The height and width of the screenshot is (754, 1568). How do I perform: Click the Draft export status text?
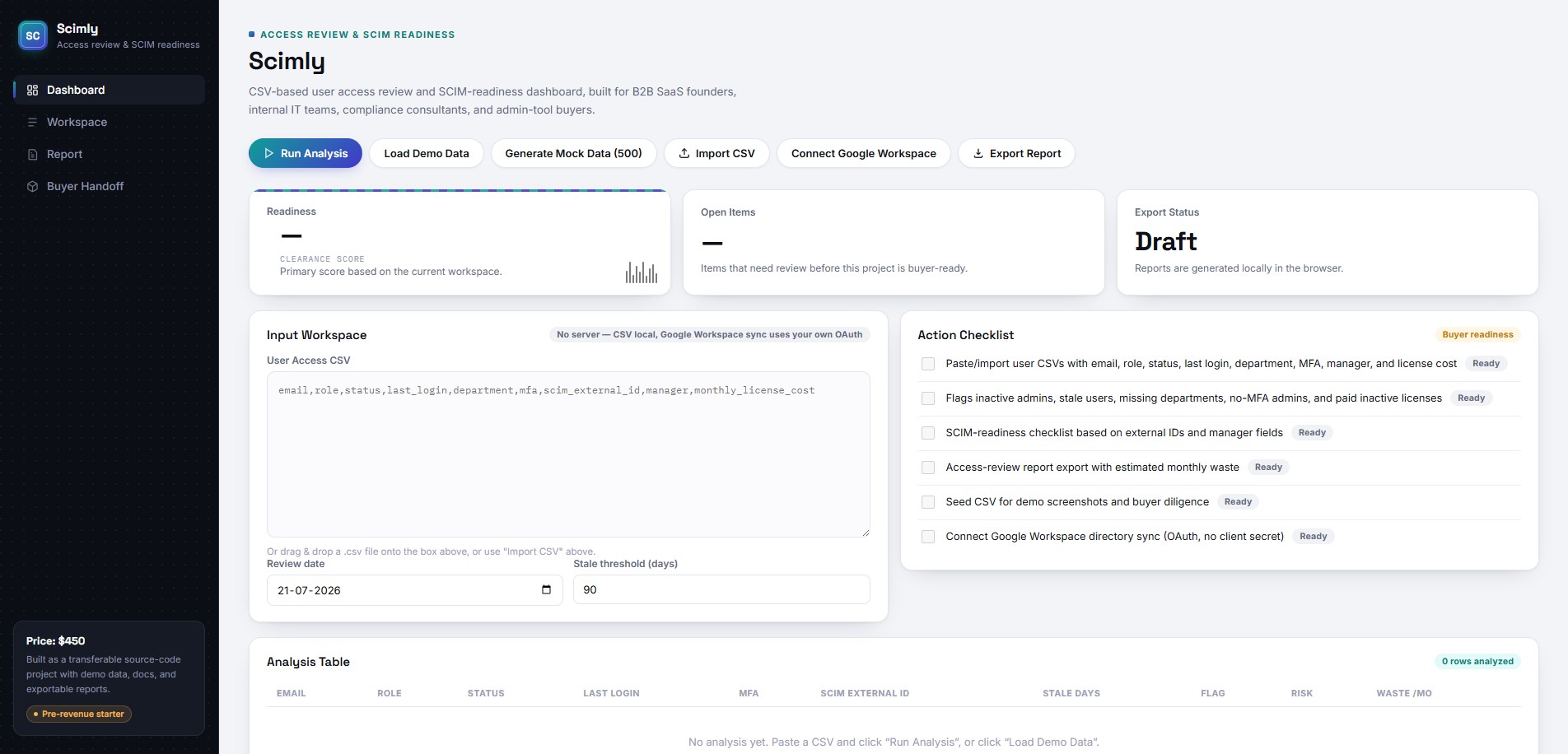point(1165,241)
